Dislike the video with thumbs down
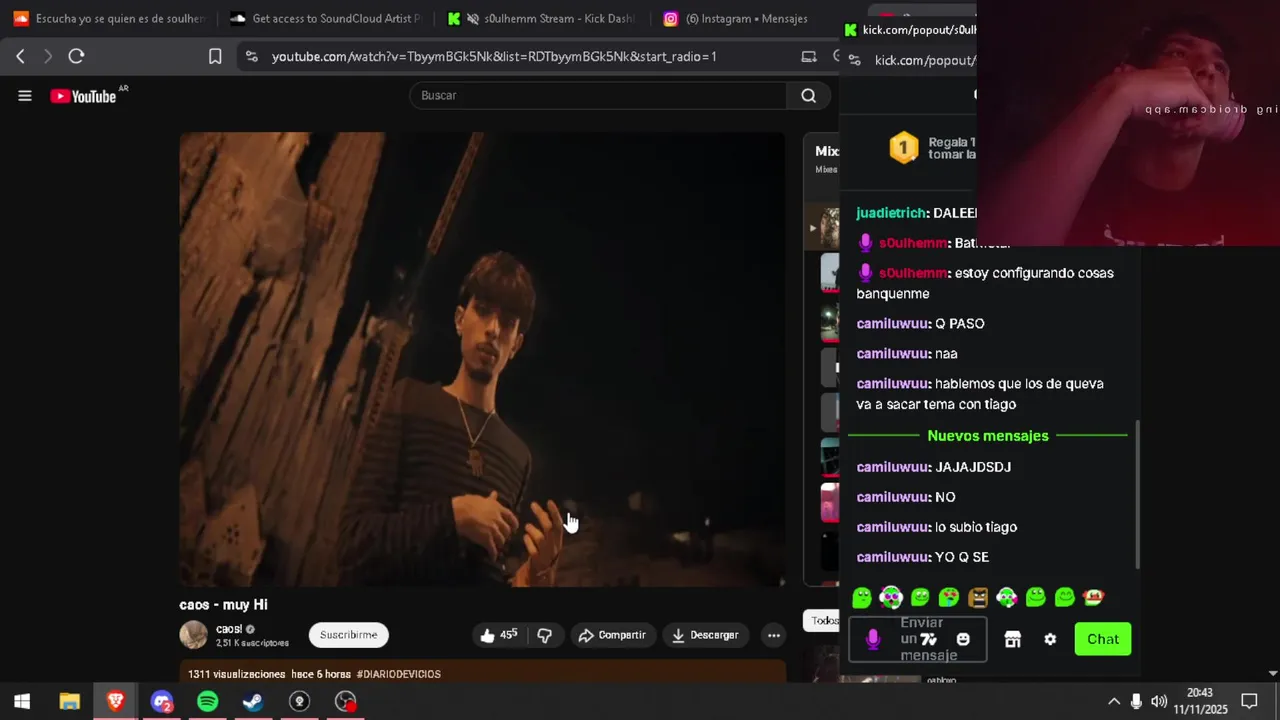The width and height of the screenshot is (1280, 720). tap(545, 635)
